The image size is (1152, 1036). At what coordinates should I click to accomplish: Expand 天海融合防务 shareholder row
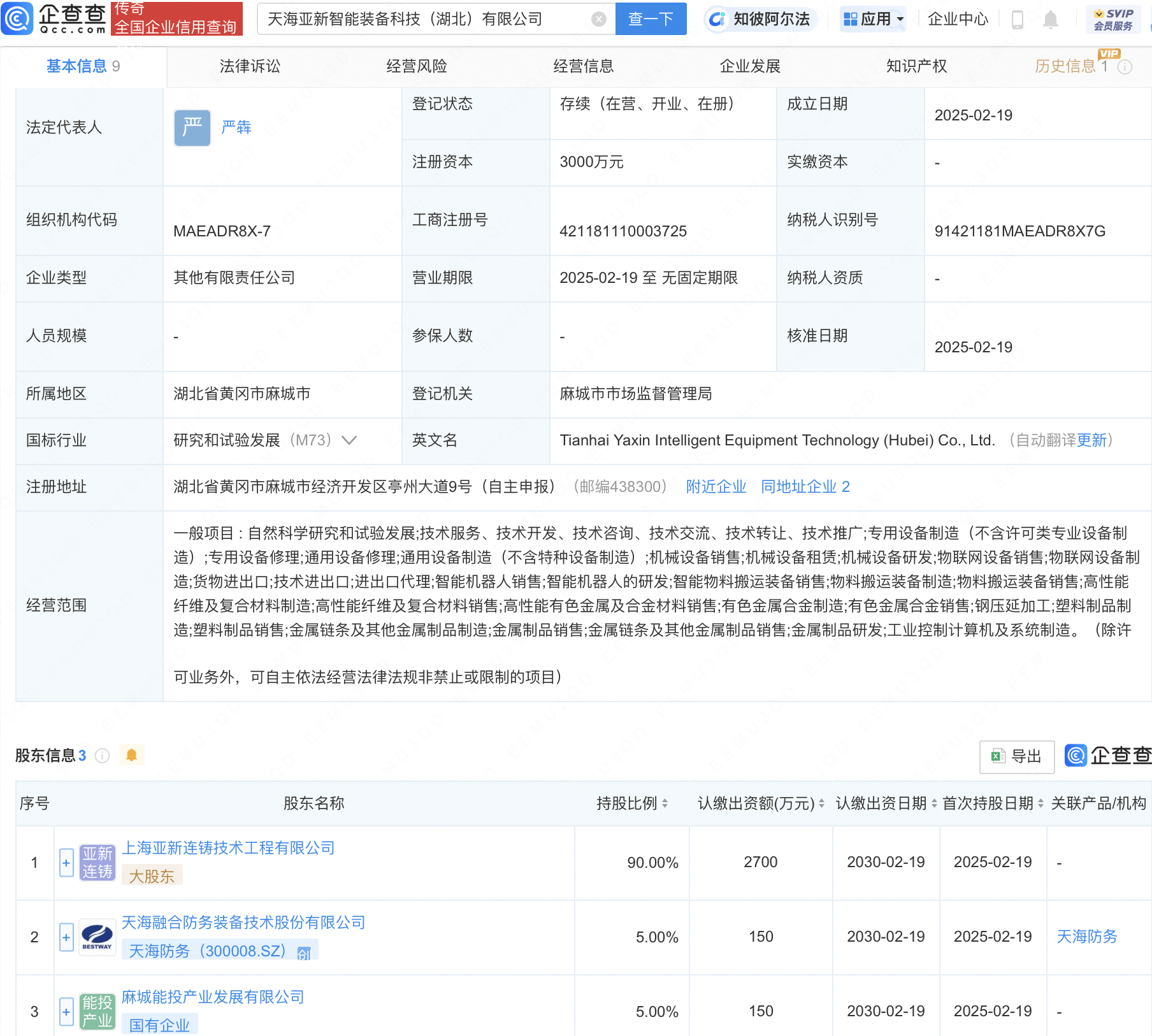(x=66, y=937)
